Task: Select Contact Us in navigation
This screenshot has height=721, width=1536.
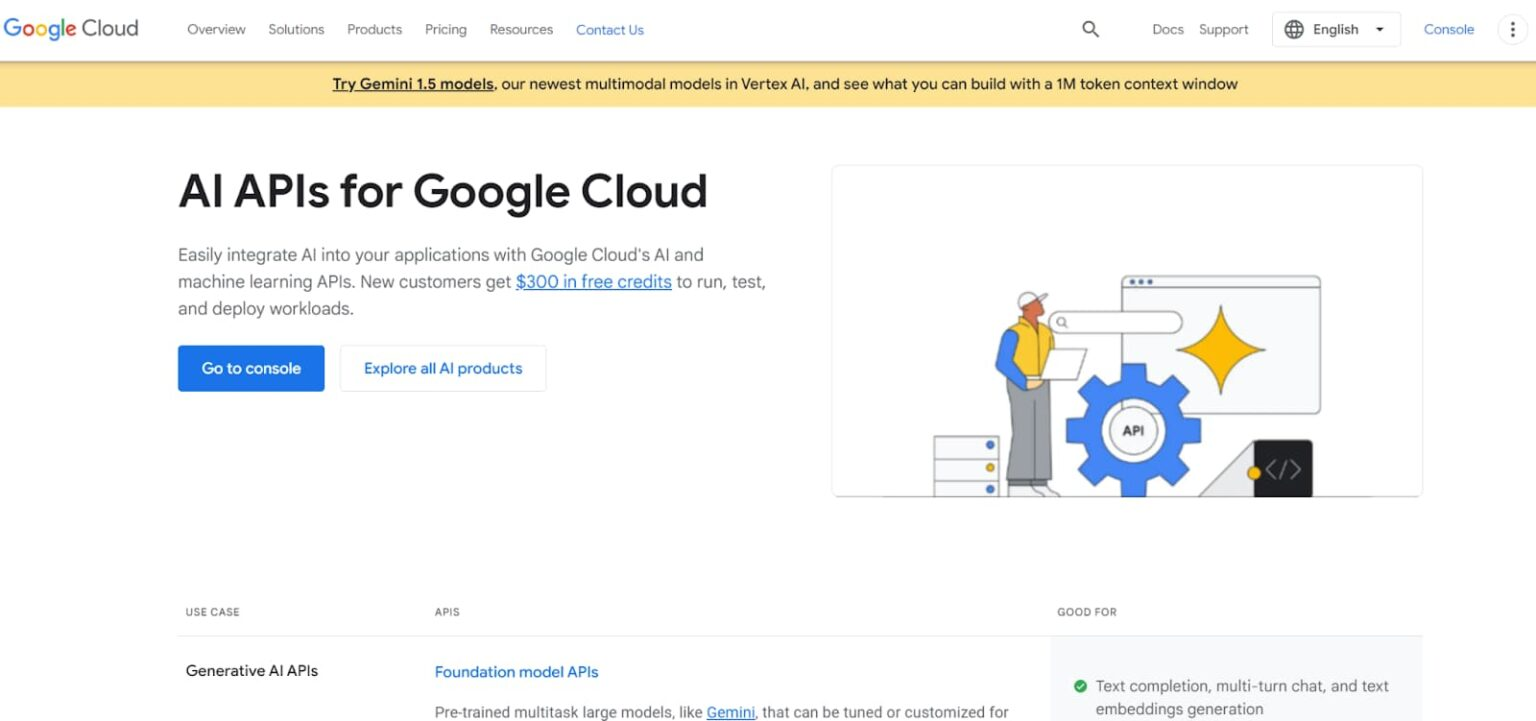Action: [x=610, y=30]
